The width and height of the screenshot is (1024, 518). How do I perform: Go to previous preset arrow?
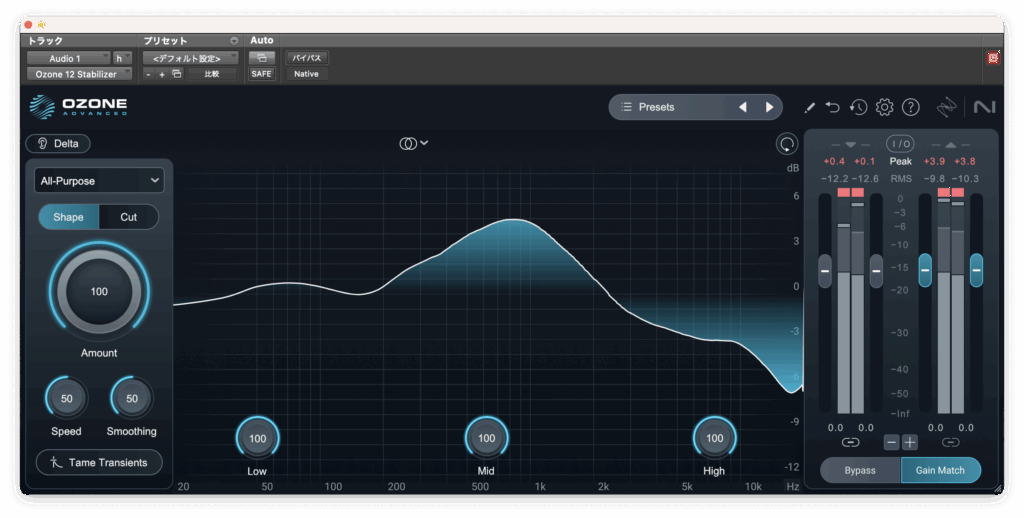[x=742, y=107]
